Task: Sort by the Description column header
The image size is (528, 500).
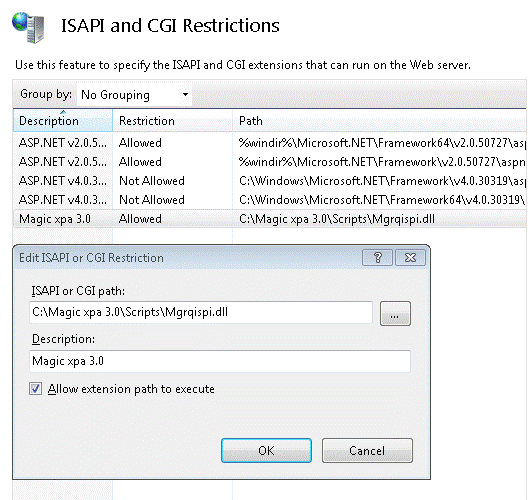Action: click(x=63, y=121)
